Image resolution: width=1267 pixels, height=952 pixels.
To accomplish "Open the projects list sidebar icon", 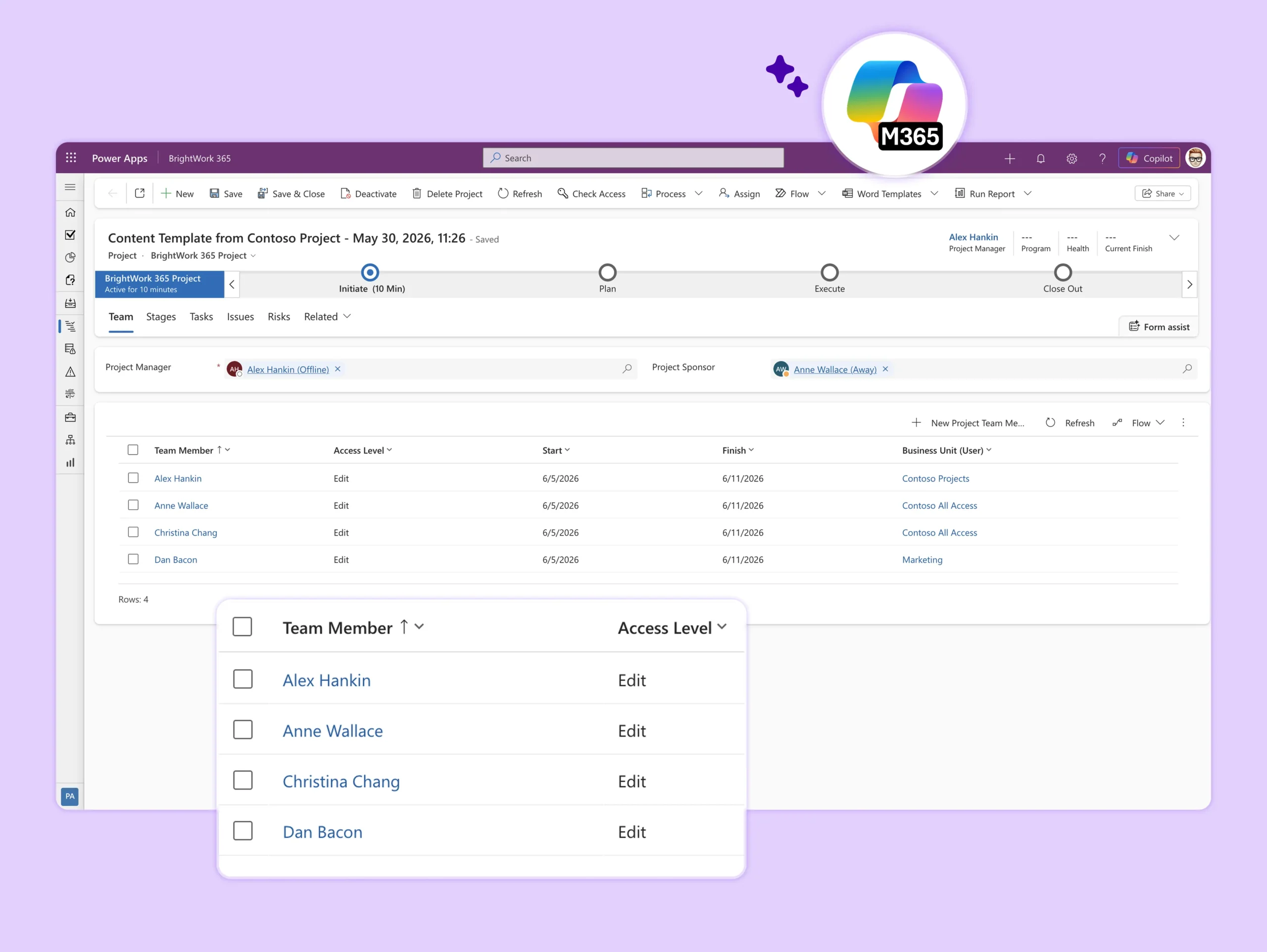I will click(x=70, y=326).
